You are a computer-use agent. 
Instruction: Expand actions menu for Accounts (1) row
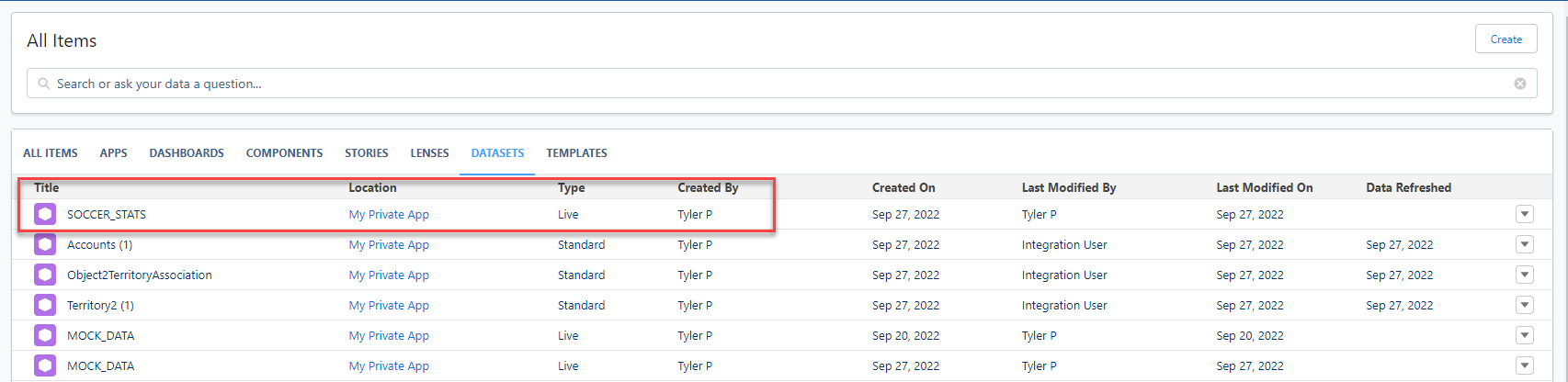(1524, 245)
